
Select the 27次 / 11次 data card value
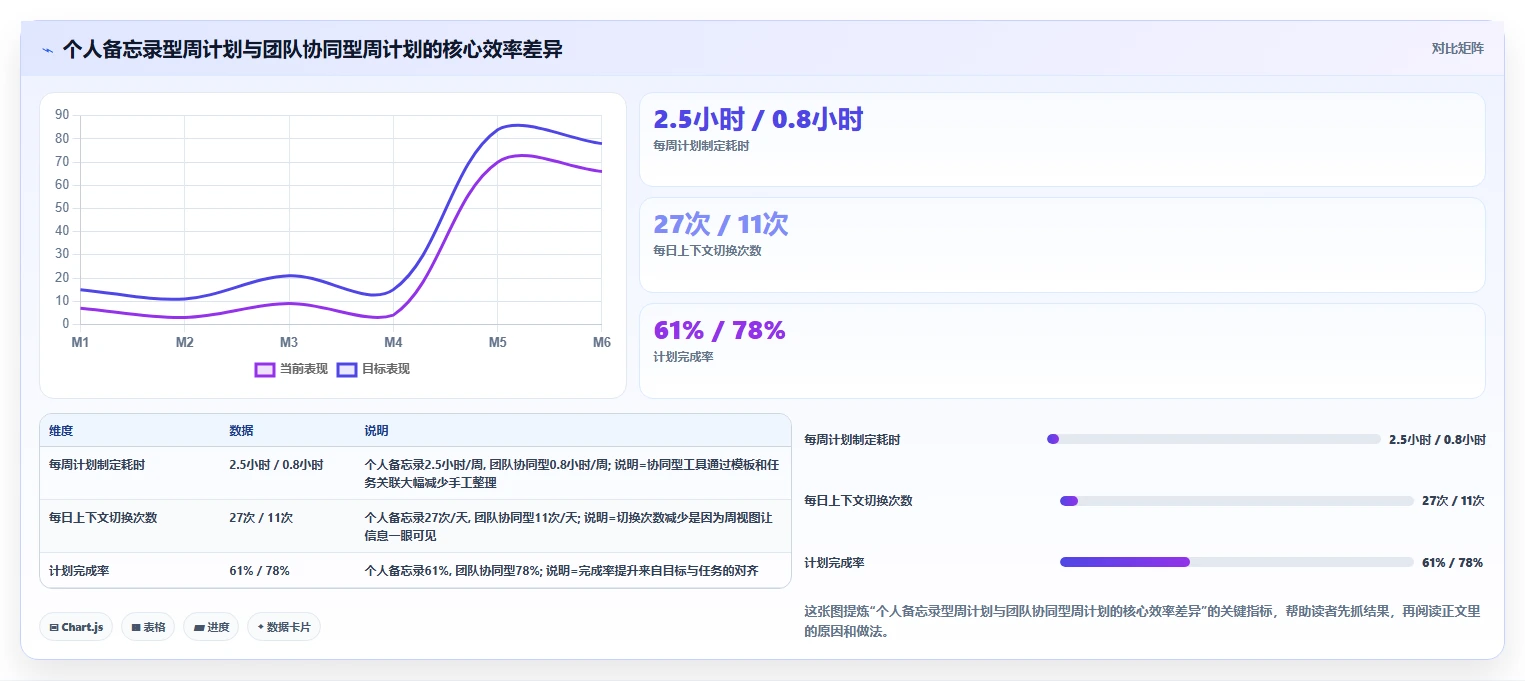tap(721, 224)
